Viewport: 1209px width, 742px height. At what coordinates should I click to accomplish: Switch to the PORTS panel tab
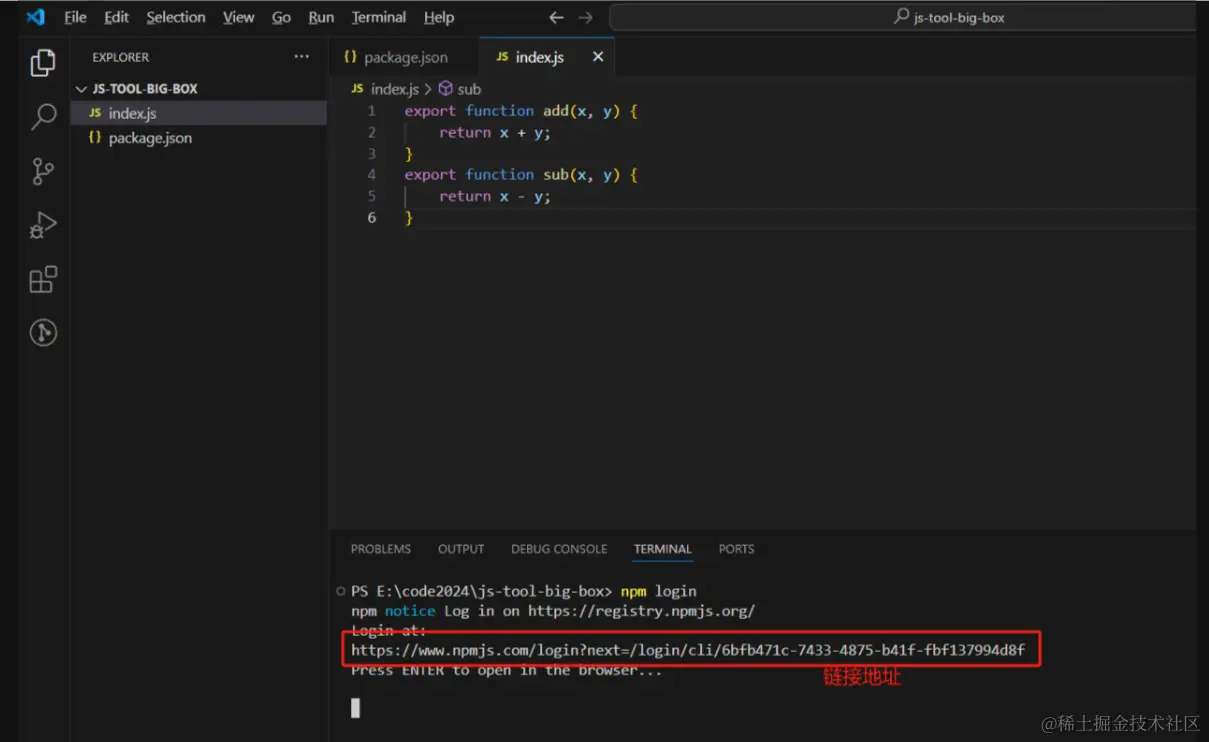tap(737, 549)
